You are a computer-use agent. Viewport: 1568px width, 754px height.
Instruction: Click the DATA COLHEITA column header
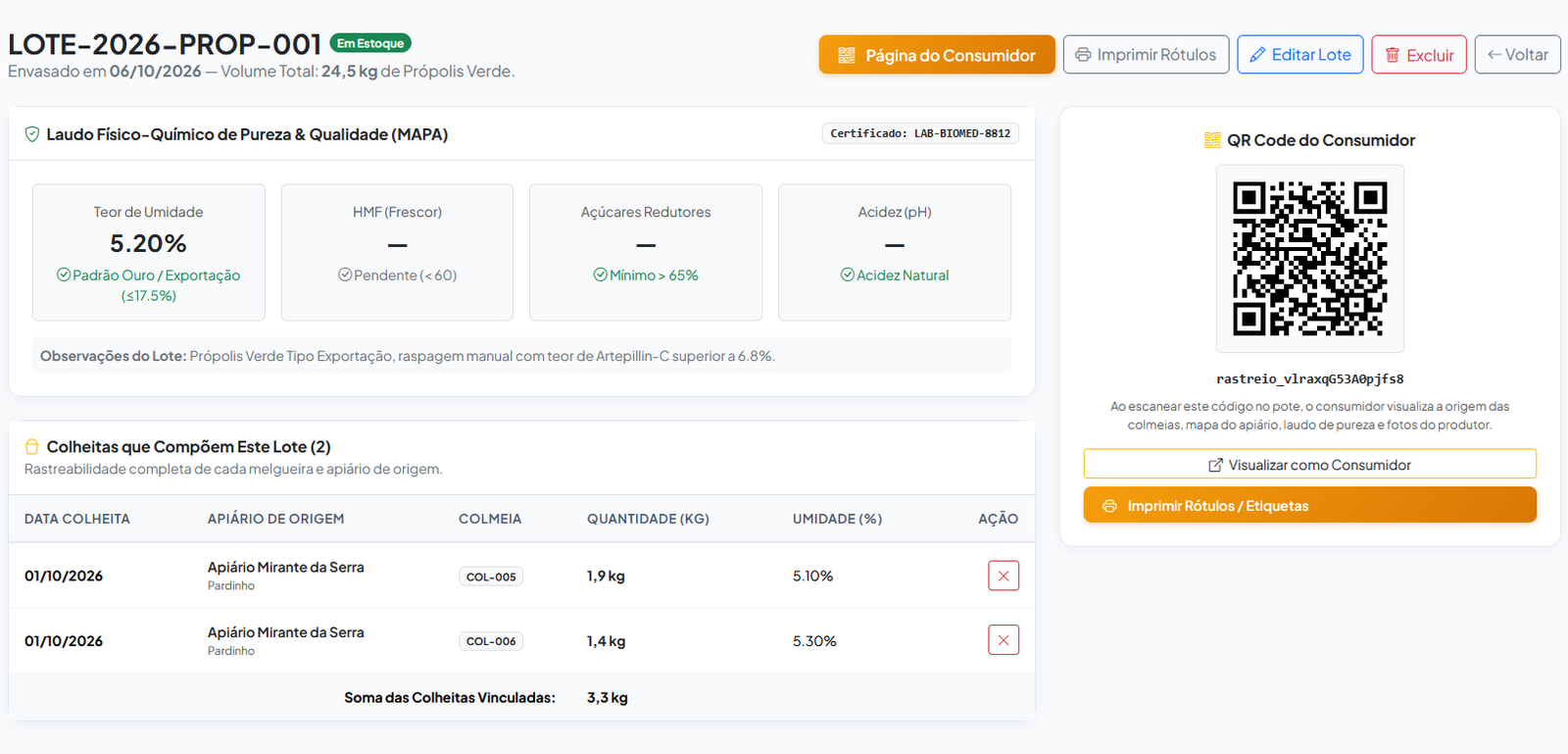point(77,519)
